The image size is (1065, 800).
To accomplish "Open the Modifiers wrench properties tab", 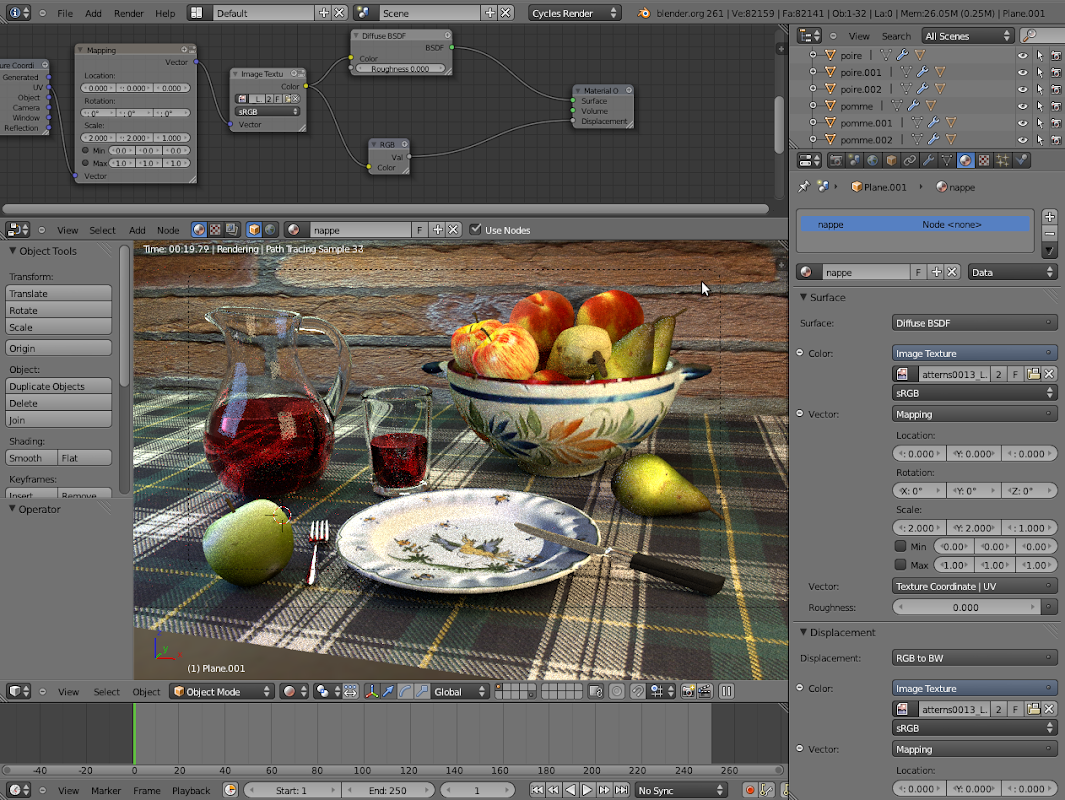I will 928,160.
